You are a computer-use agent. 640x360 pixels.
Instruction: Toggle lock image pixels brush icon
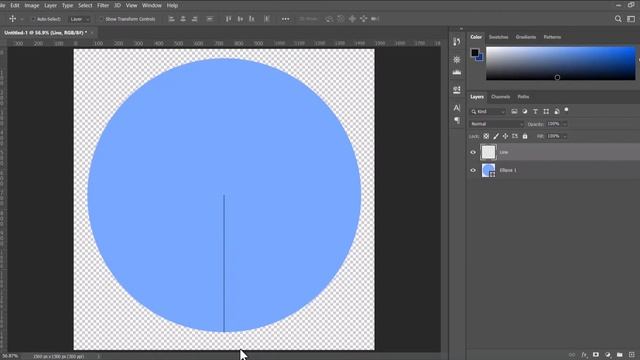coord(496,136)
